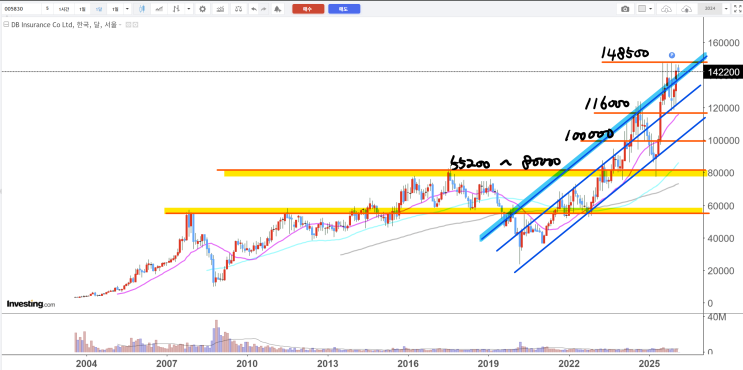This screenshot has width=743, height=370.
Task: Collapse the DB Insurance legend box
Action: [x=6, y=24]
